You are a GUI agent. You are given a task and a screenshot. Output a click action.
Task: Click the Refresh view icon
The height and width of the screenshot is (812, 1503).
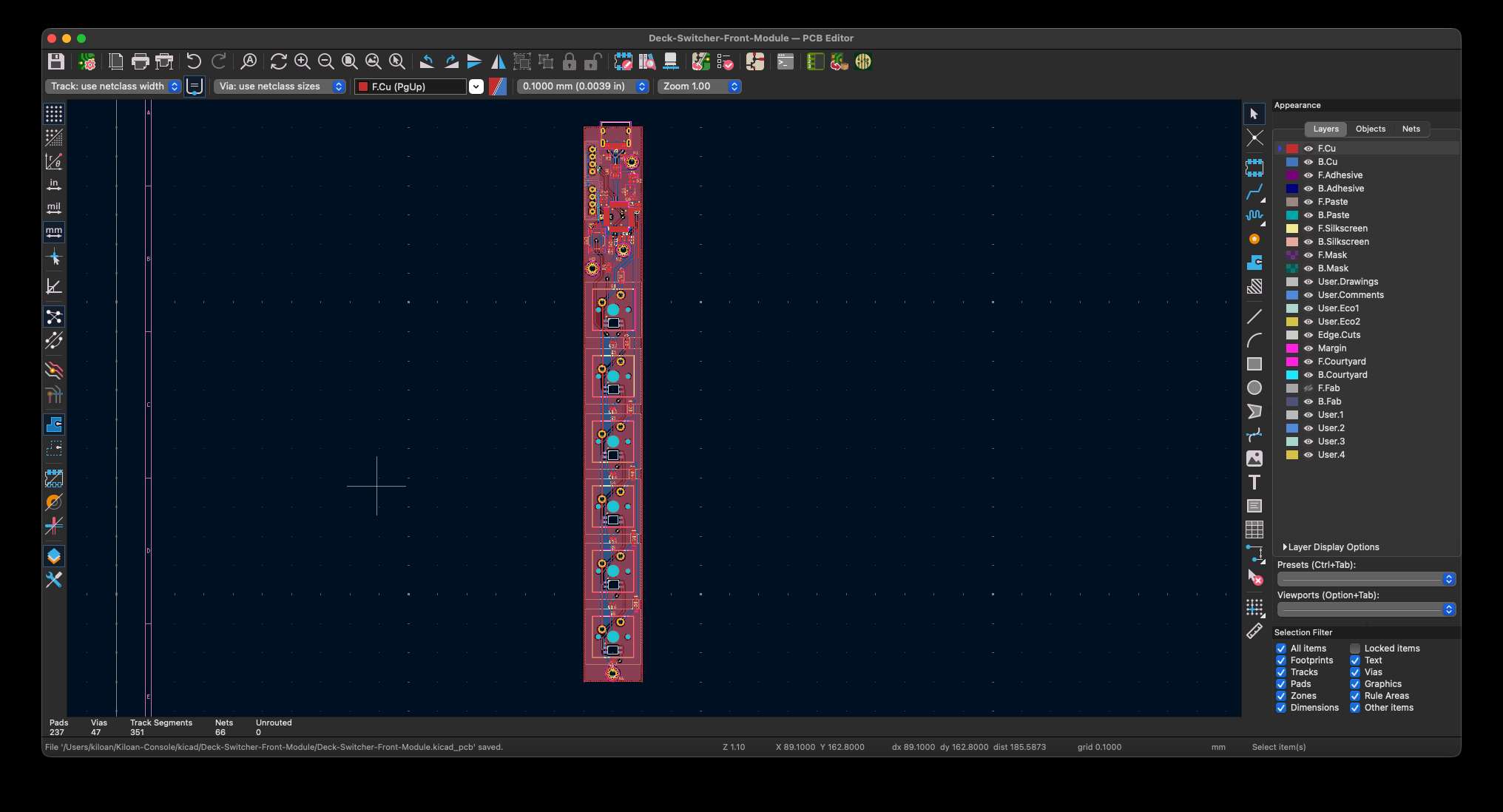(x=278, y=61)
